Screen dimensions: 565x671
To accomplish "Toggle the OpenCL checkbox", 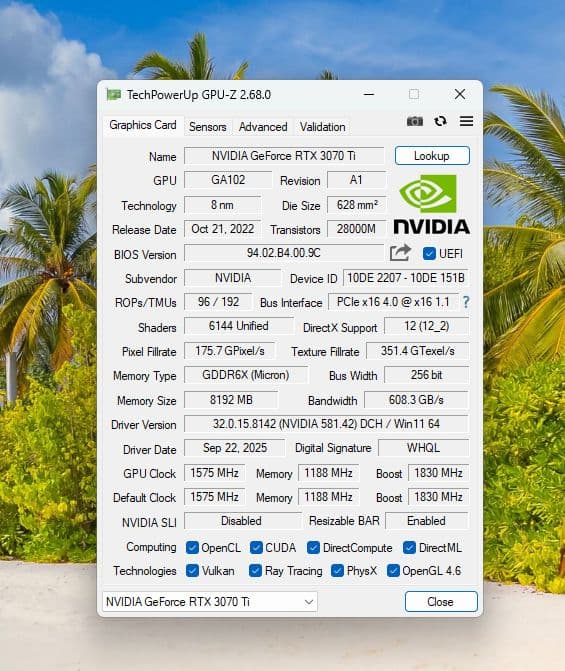I will [192, 547].
